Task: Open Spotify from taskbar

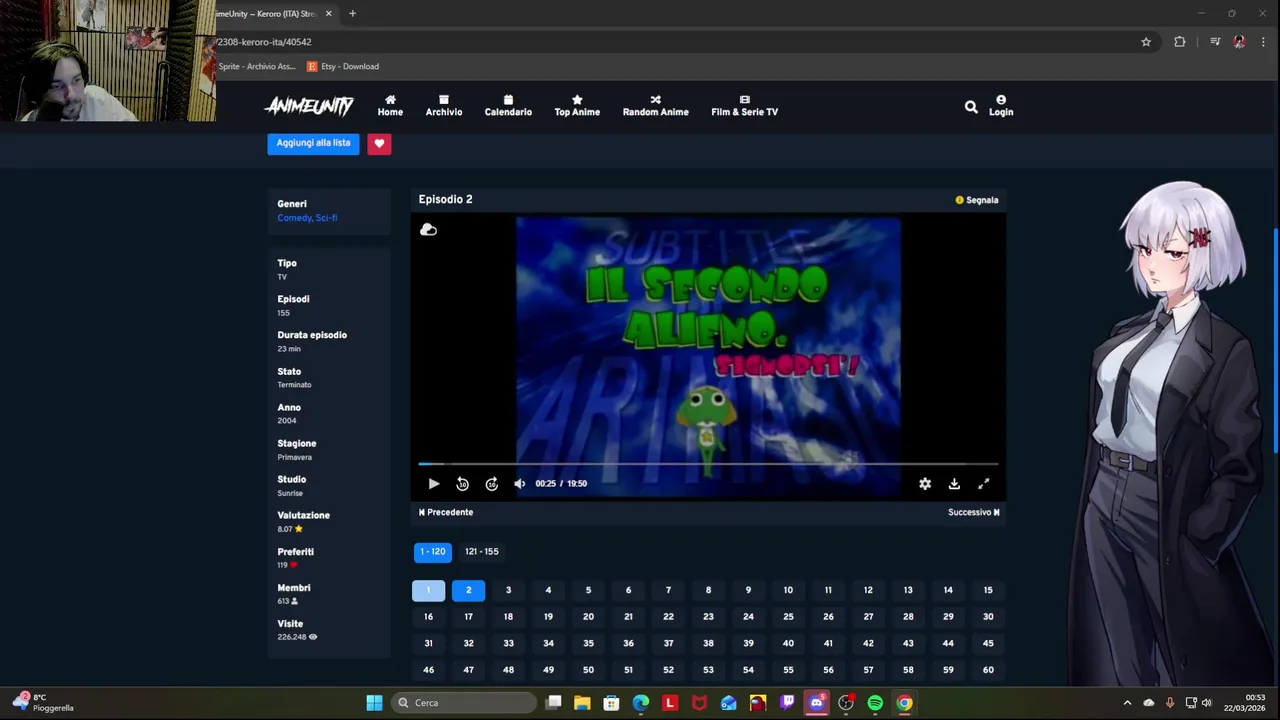Action: tap(875, 703)
